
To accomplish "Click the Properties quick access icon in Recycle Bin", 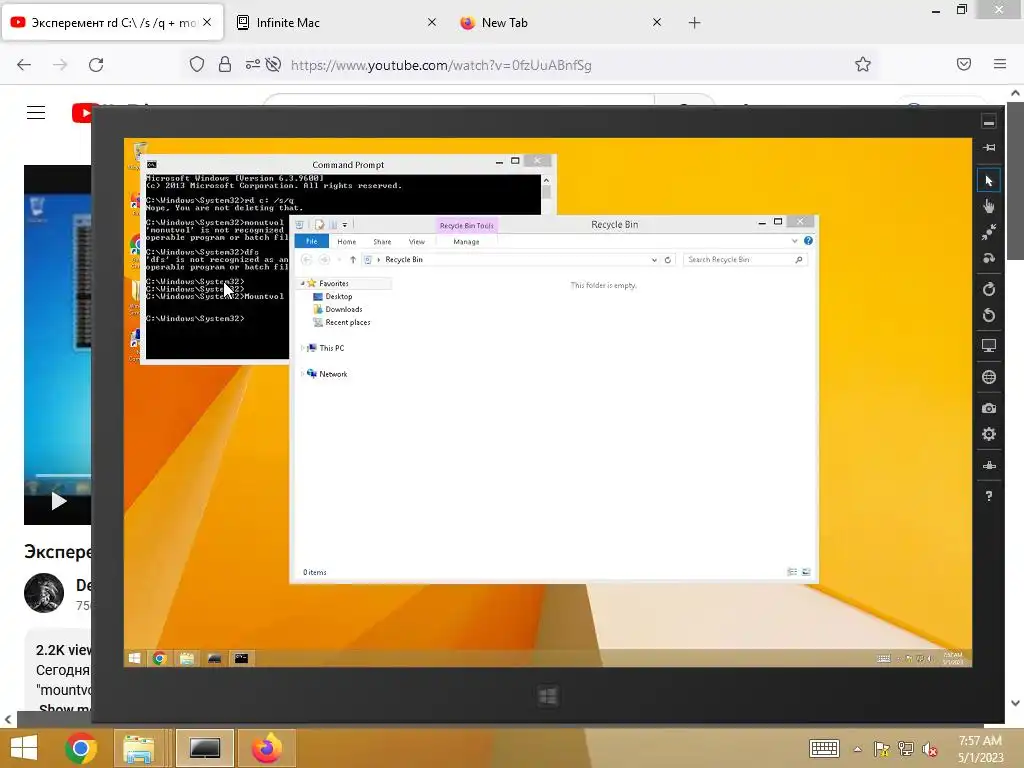I will click(x=319, y=225).
